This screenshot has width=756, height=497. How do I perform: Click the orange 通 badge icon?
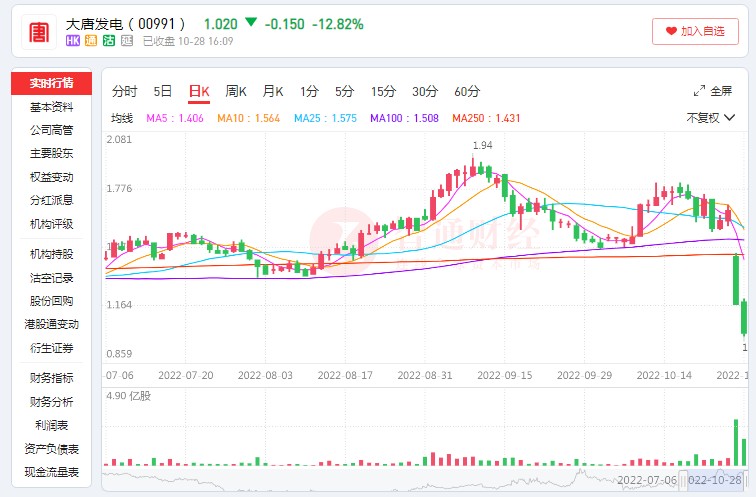(91, 41)
